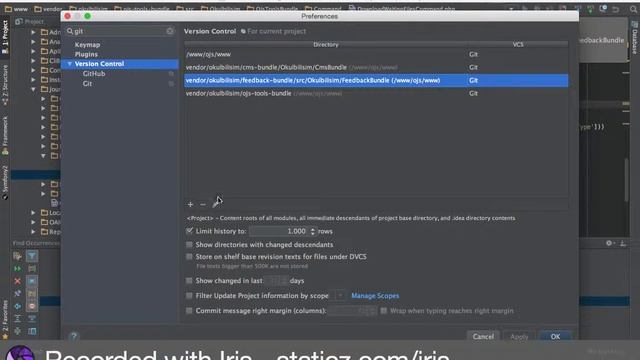The height and width of the screenshot is (360, 640).
Task: Expand the Rep folder in Project tree
Action: coord(33,232)
